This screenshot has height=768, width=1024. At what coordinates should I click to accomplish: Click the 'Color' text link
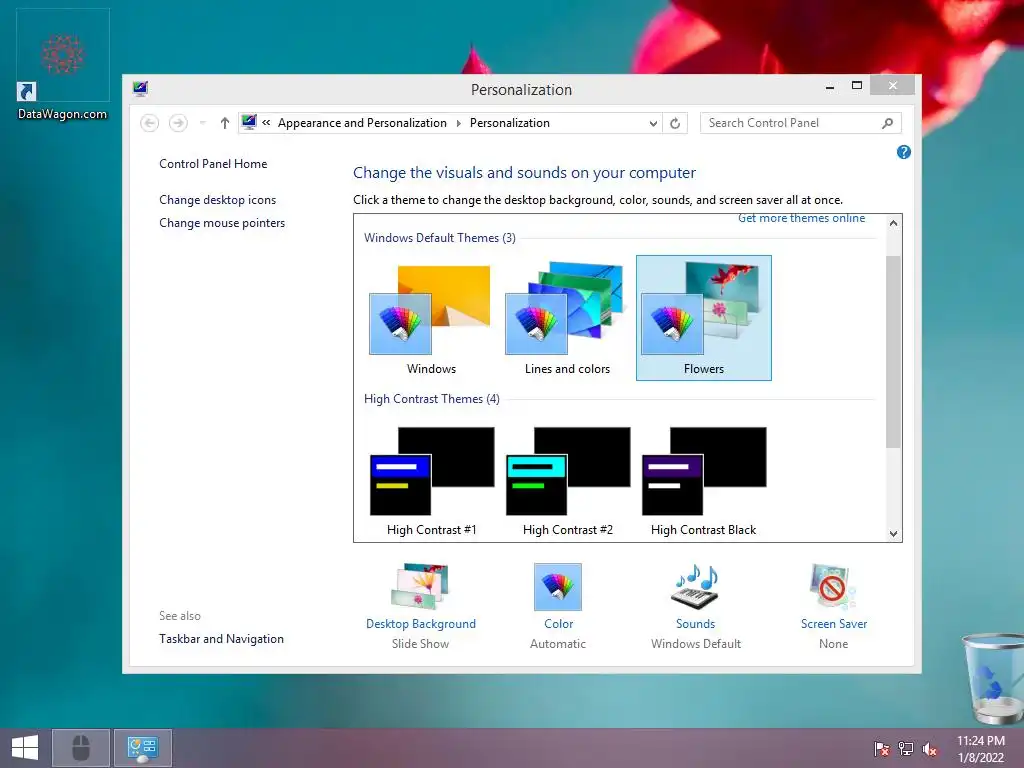point(558,624)
